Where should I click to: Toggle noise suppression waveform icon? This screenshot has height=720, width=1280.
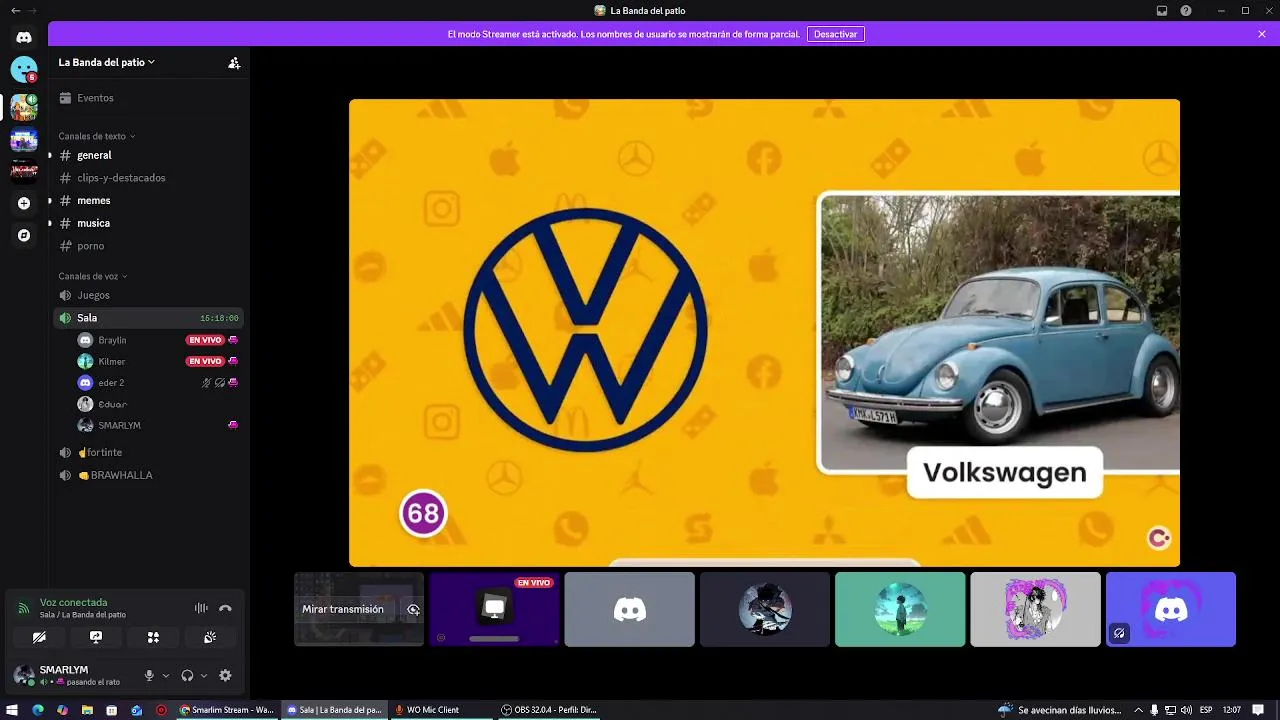201,608
